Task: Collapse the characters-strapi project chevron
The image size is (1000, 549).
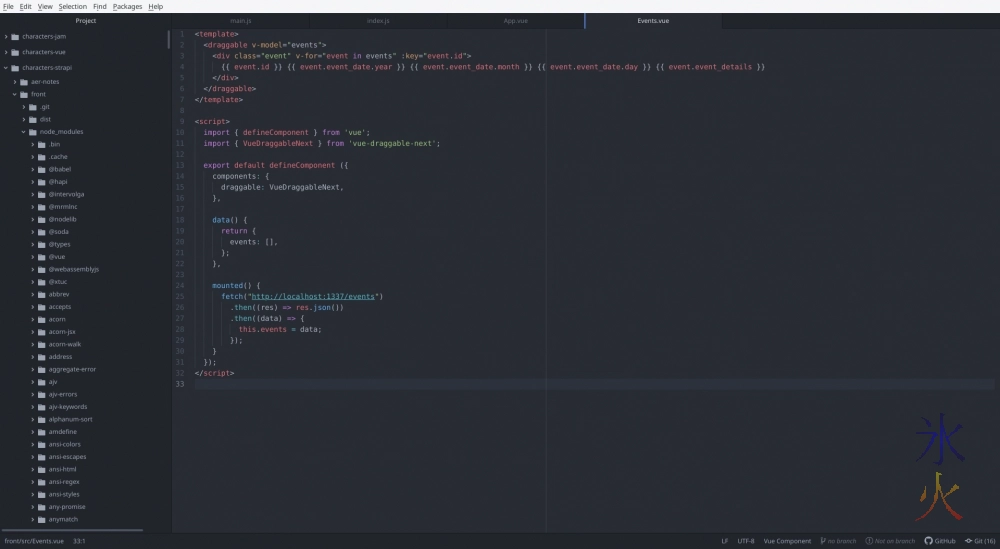Action: click(x=6, y=68)
